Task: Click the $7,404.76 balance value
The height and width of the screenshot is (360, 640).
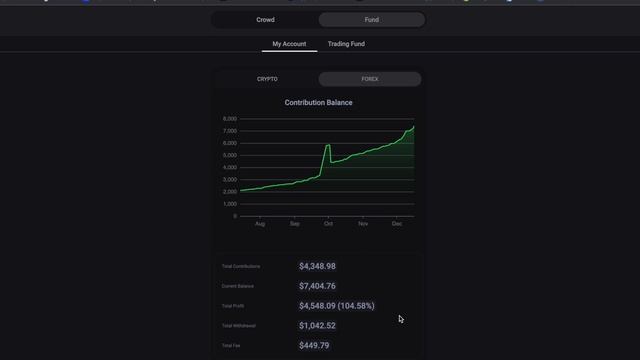Action: (x=317, y=286)
